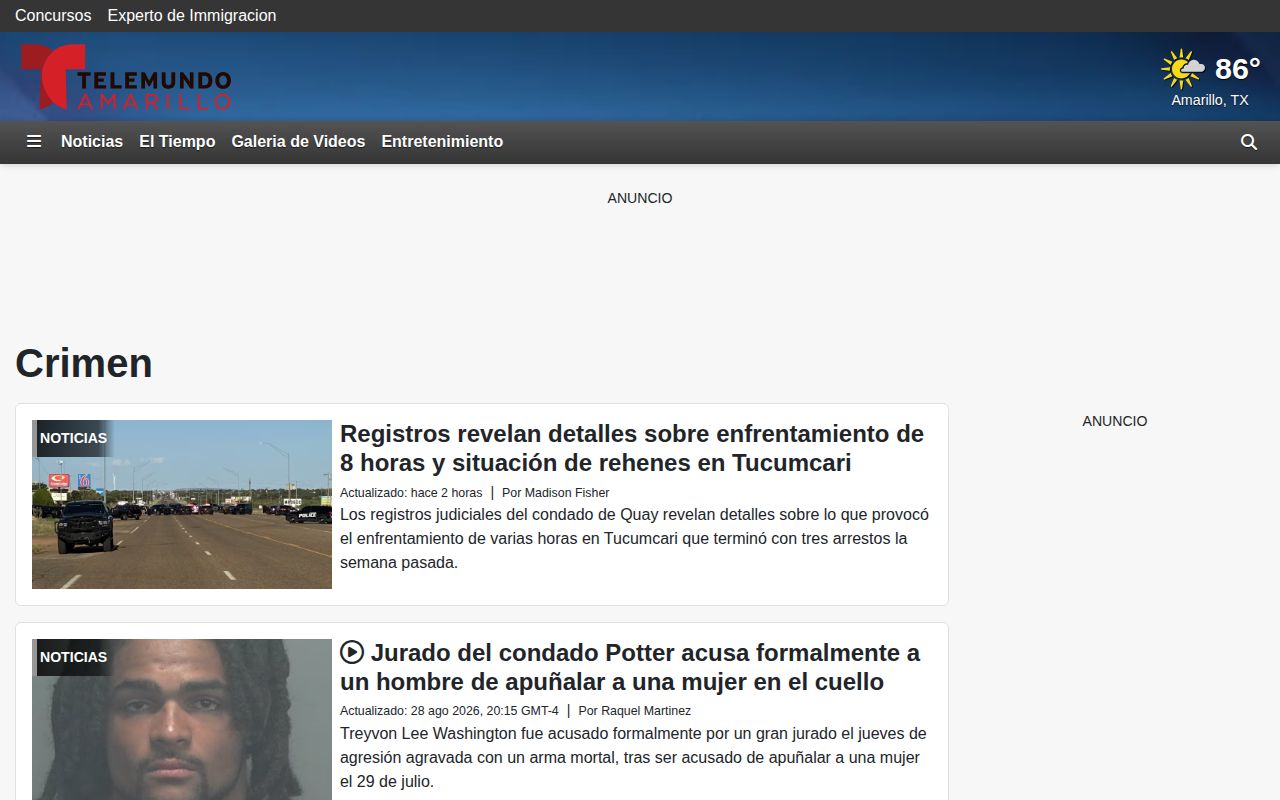The height and width of the screenshot is (800, 1280).
Task: Click 'Actualizado: hace 2 horas' timestamp
Action: [x=411, y=493]
